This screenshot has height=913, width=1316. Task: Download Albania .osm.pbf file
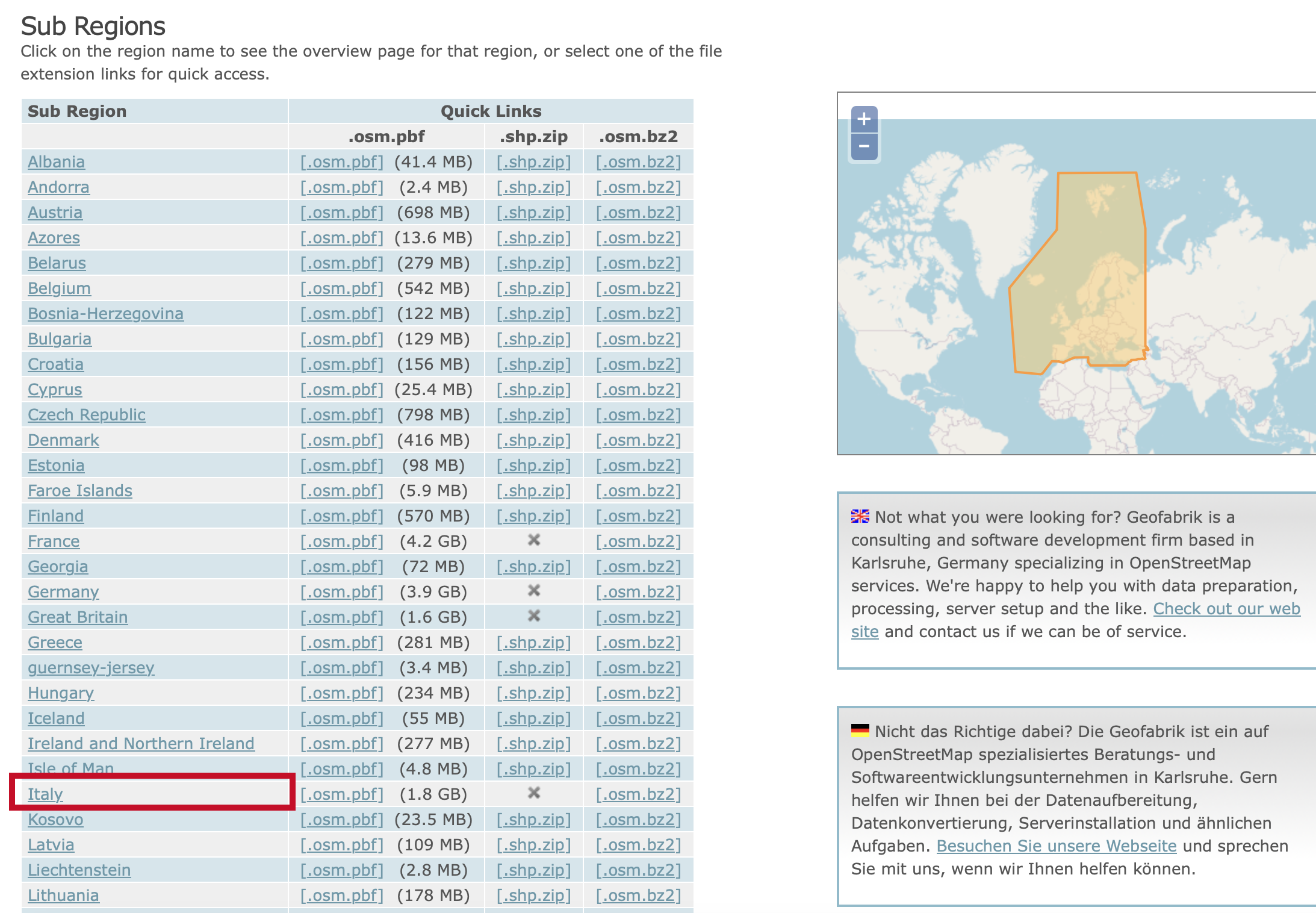341,162
